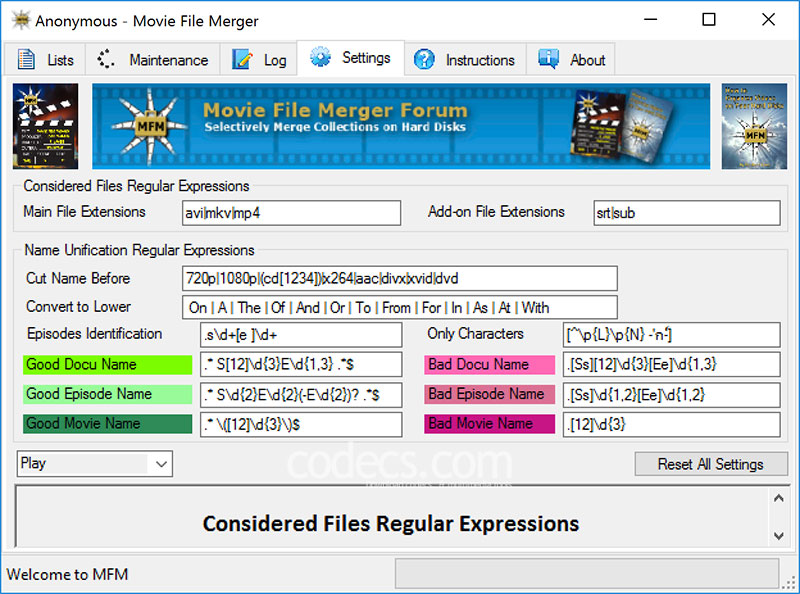This screenshot has width=800, height=594.
Task: Click the Considered Files Regular Expressions heading in help panel
Action: pyautogui.click(x=391, y=524)
